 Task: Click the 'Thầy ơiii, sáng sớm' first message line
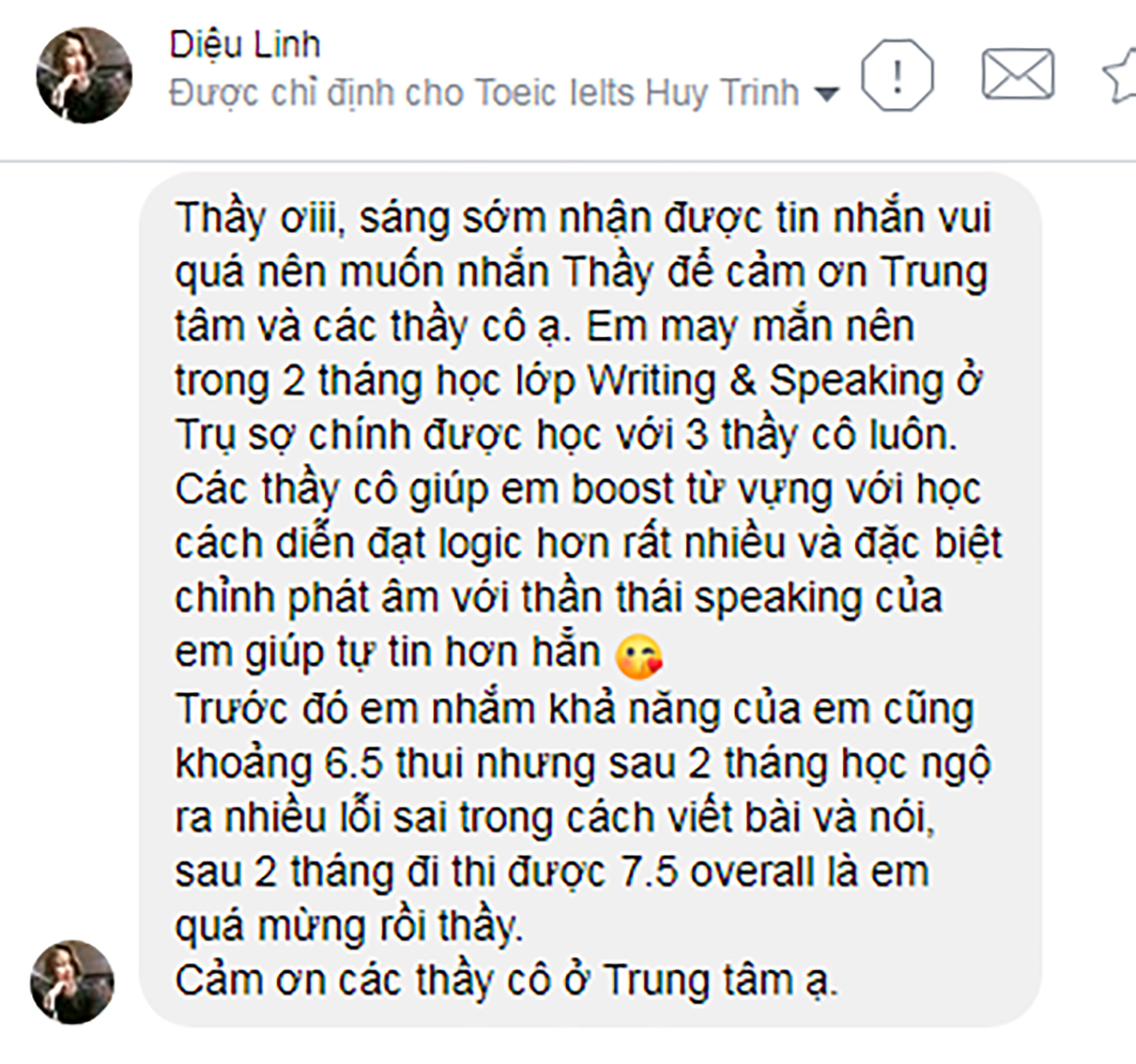[582, 219]
